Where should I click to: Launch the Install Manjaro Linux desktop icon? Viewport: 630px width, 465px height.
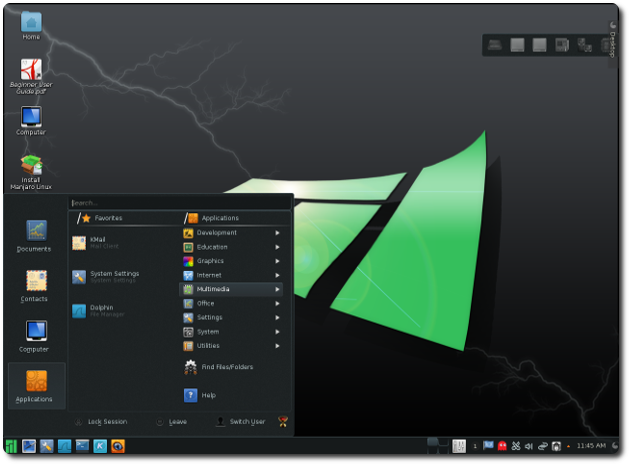coord(31,172)
